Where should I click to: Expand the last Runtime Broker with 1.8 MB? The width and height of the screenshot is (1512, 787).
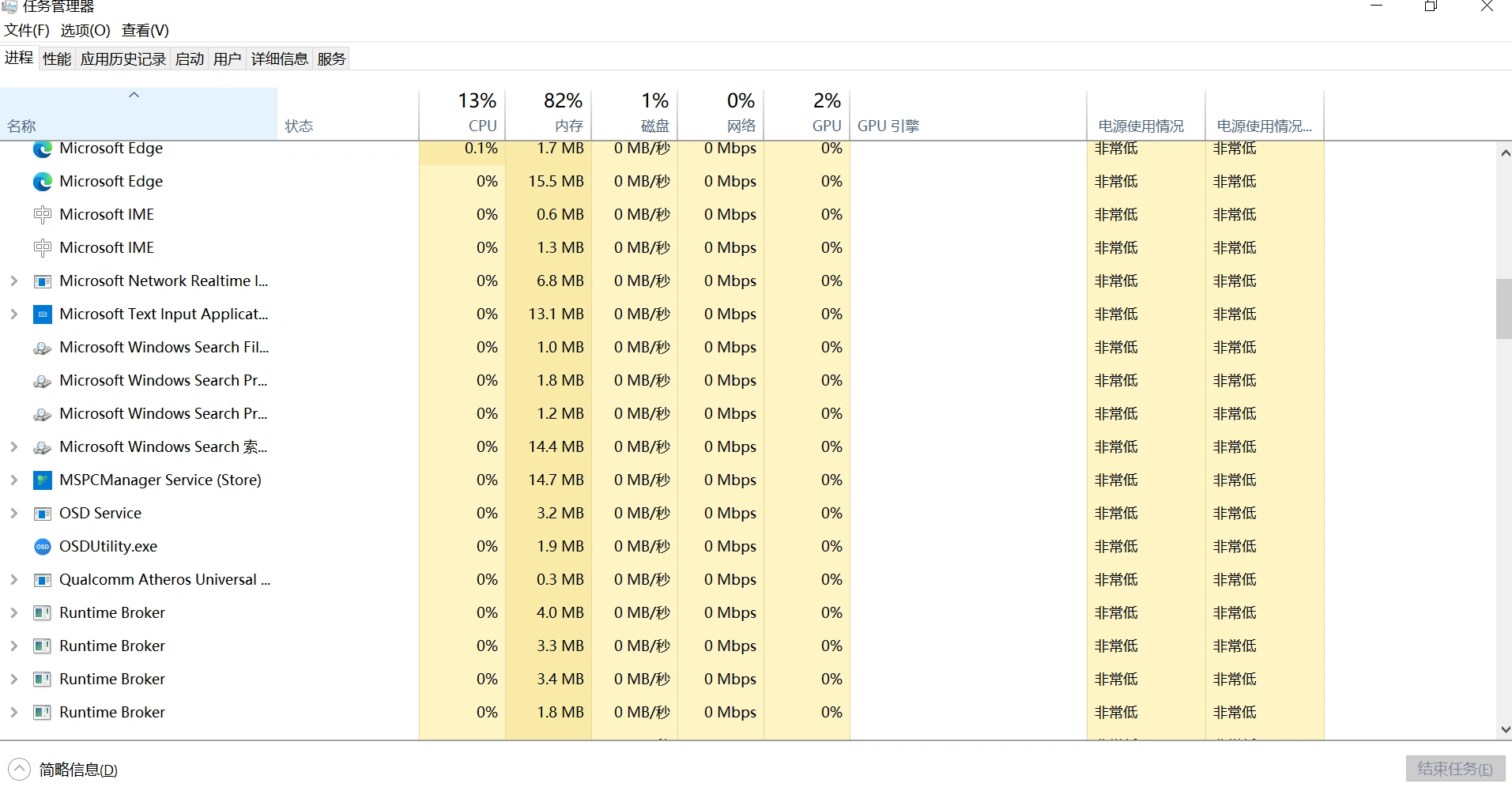tap(13, 713)
